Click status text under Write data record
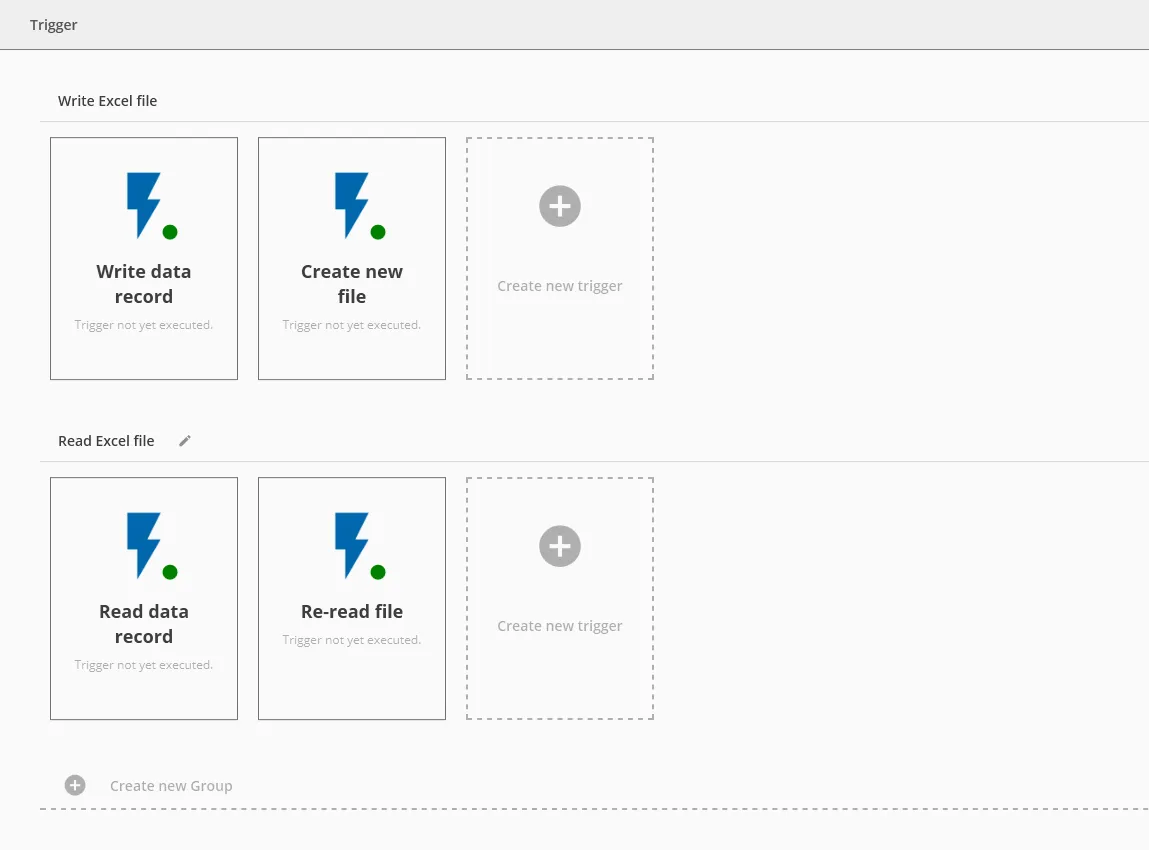1149x850 pixels. [144, 325]
